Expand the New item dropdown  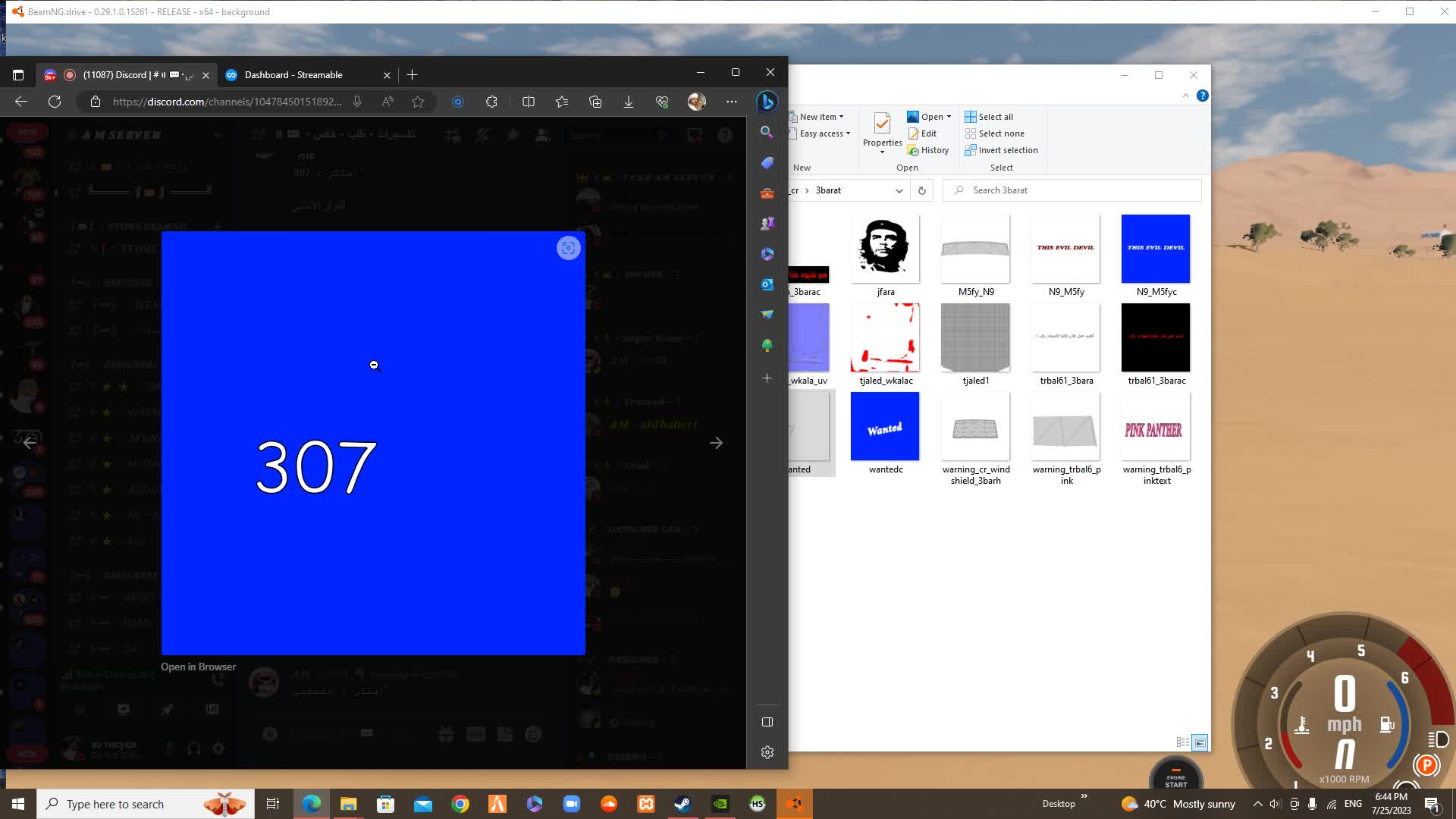821,117
